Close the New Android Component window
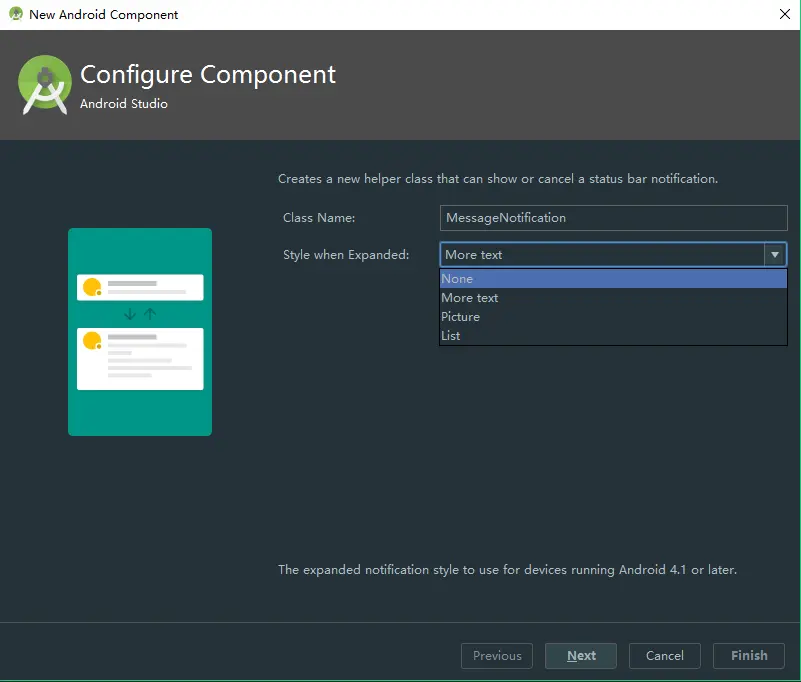The height and width of the screenshot is (682, 801). (785, 14)
